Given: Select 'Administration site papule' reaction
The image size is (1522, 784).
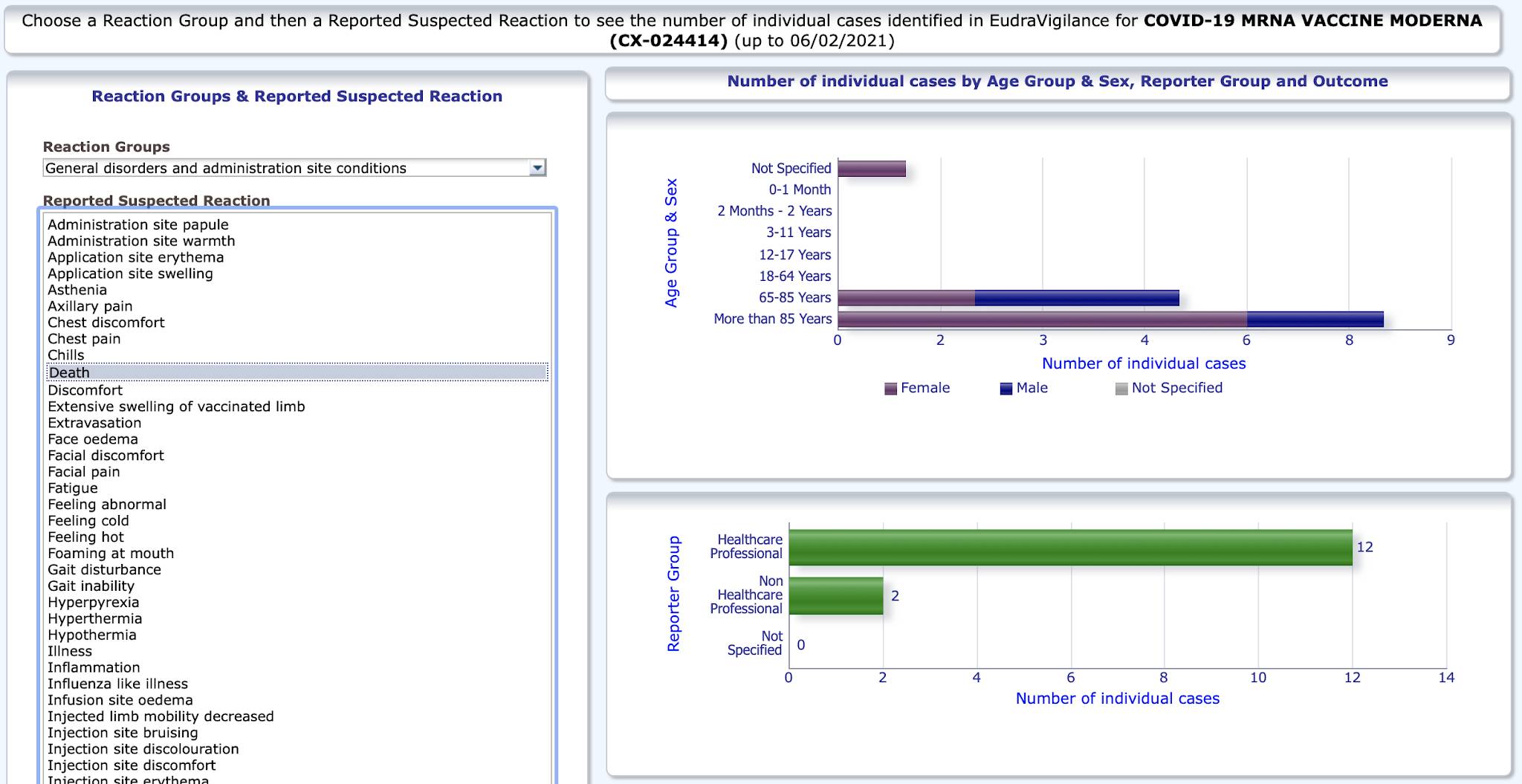Looking at the screenshot, I should tap(138, 224).
